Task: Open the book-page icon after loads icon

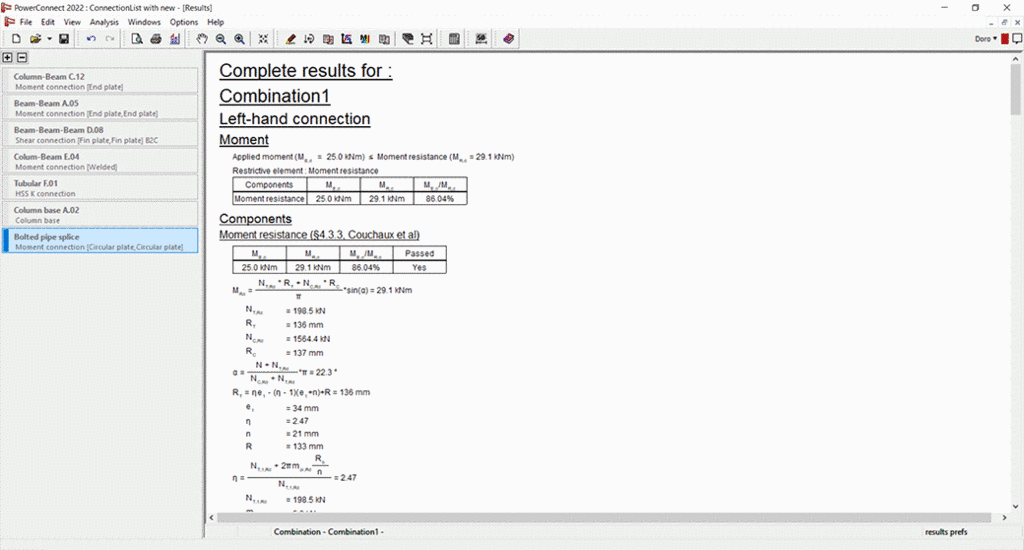Action: click(x=328, y=39)
